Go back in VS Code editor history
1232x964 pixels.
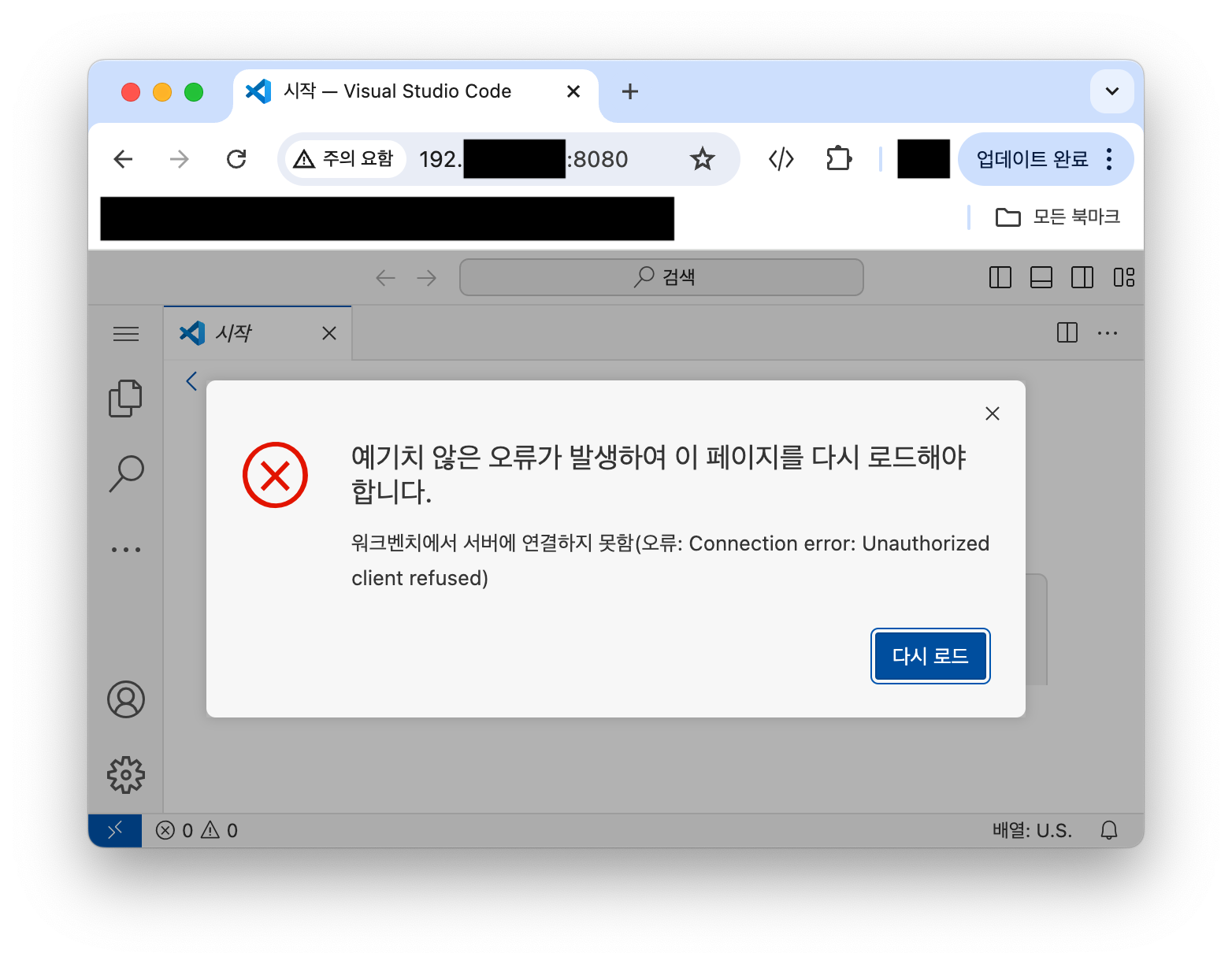tap(385, 277)
